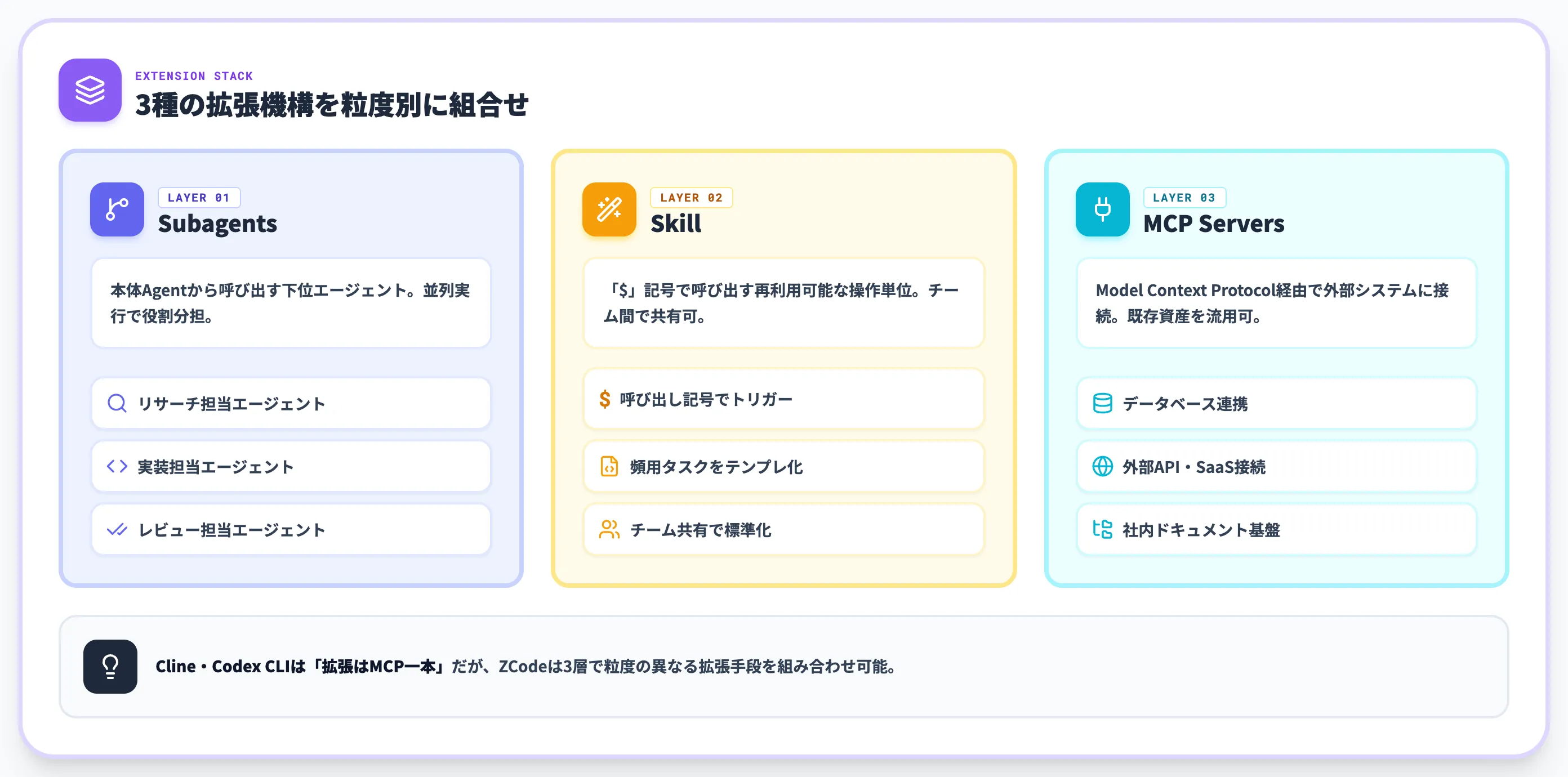Click the dollar sign icon for 呼び出し記号でトリガー
Image resolution: width=1568 pixels, height=777 pixels.
604,399
